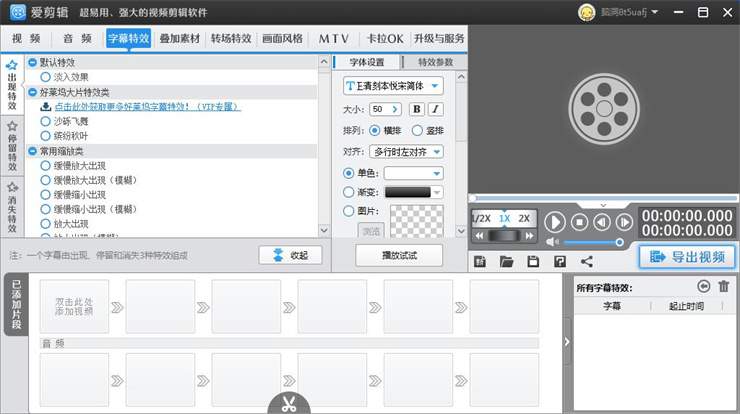The width and height of the screenshot is (740, 414).
Task: Step to the next frame
Action: 624,222
